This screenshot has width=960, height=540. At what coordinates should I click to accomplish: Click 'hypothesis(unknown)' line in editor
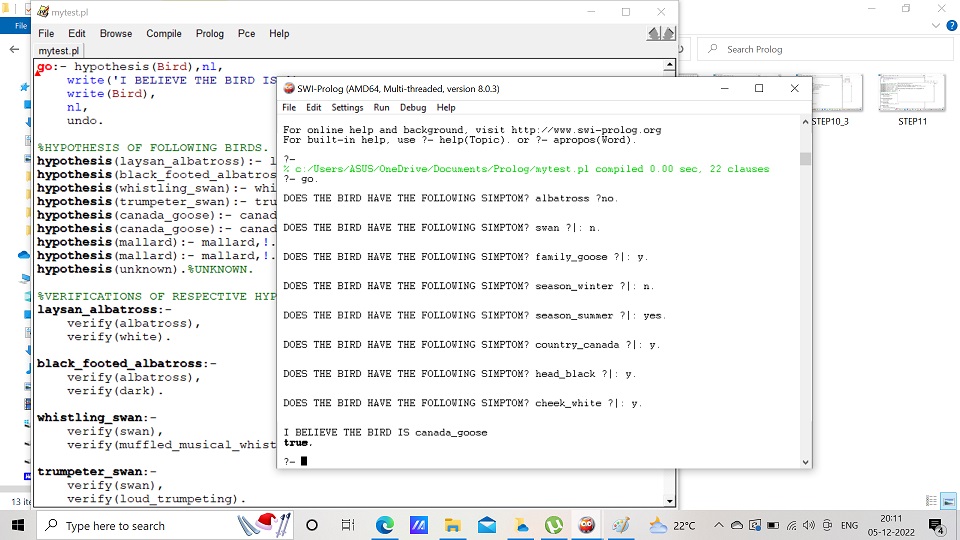pos(145,269)
